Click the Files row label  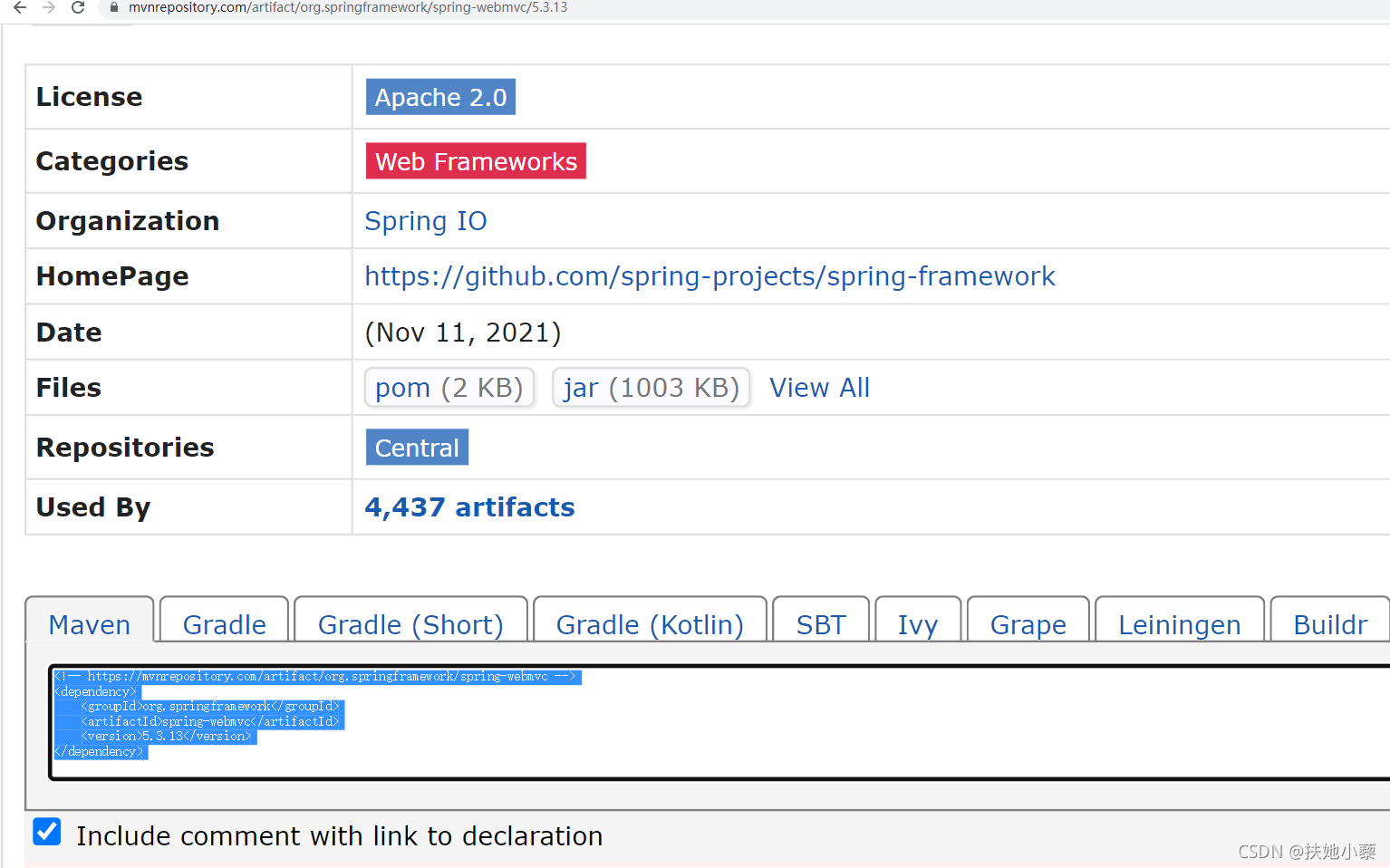(x=69, y=388)
